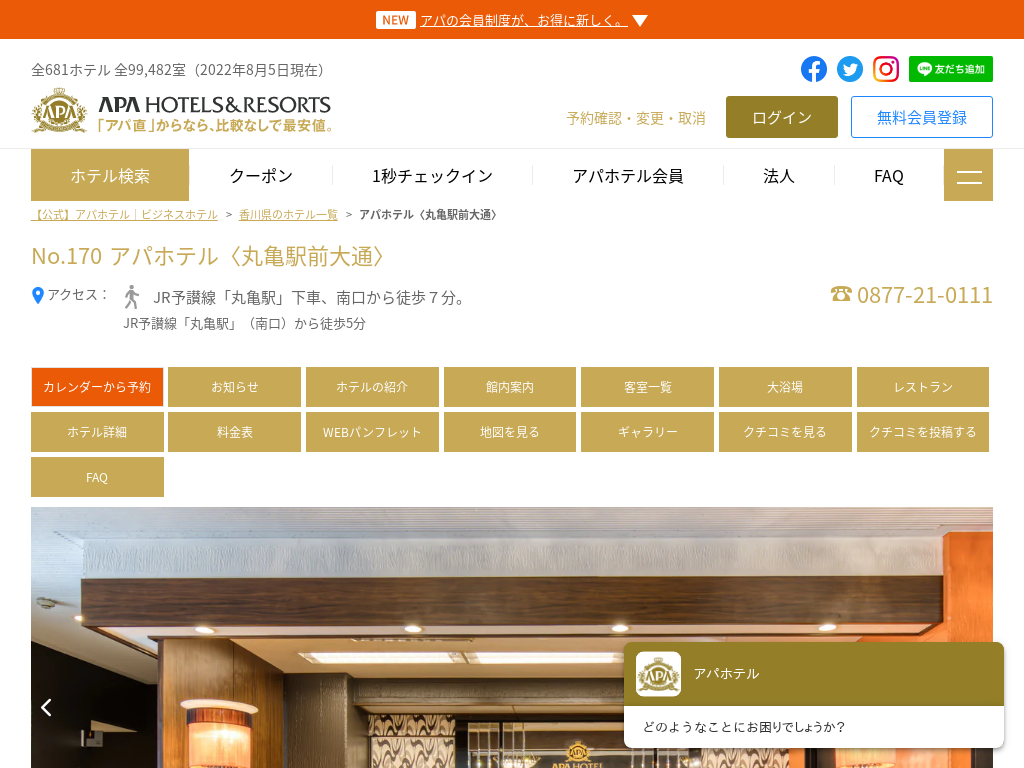The height and width of the screenshot is (768, 1024).
Task: Open APA Hotels Facebook page icon
Action: click(814, 69)
